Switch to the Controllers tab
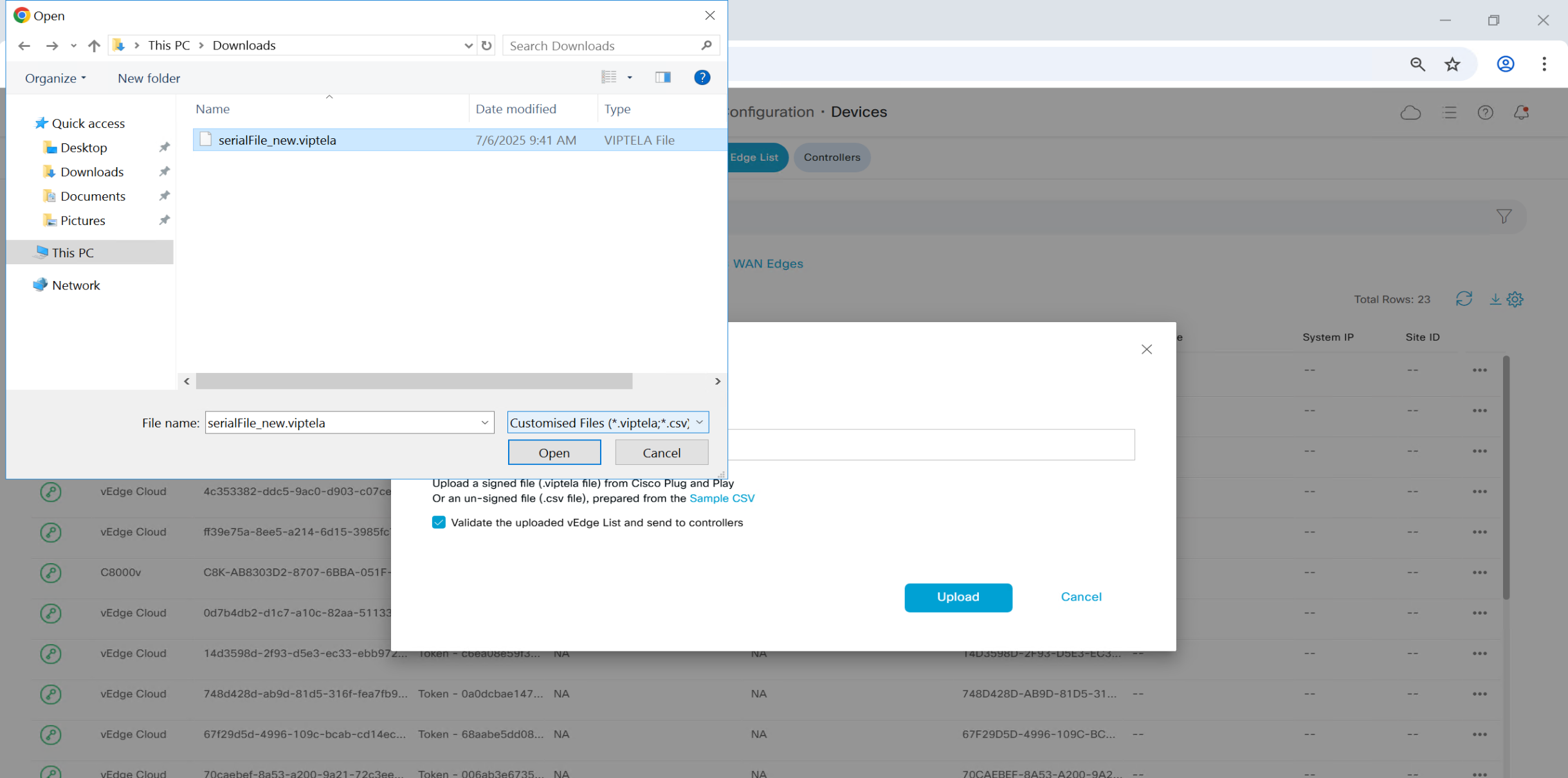 coord(831,158)
